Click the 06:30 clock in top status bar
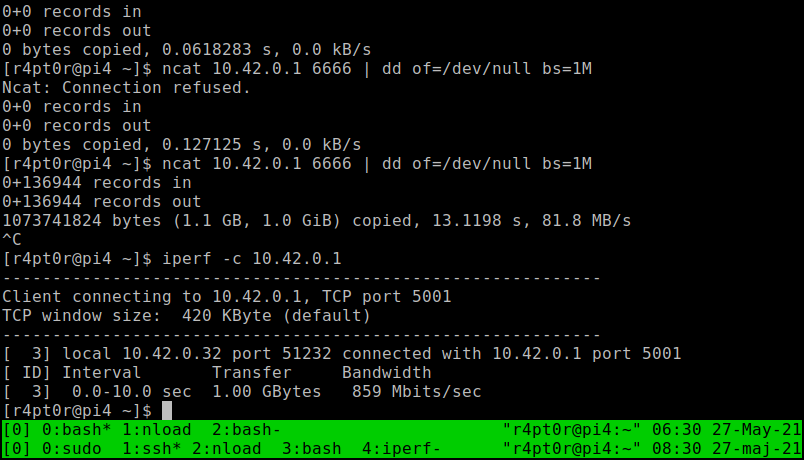 [x=677, y=430]
